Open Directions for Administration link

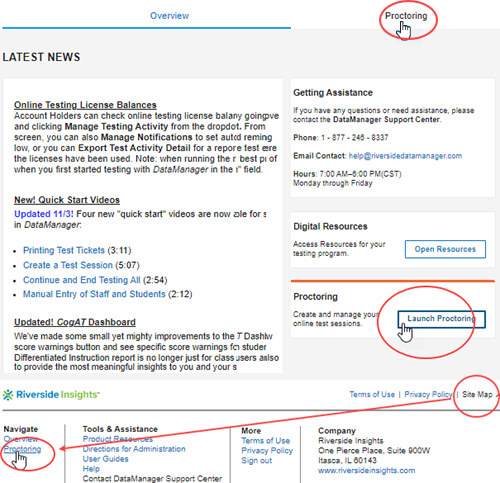coord(134,449)
